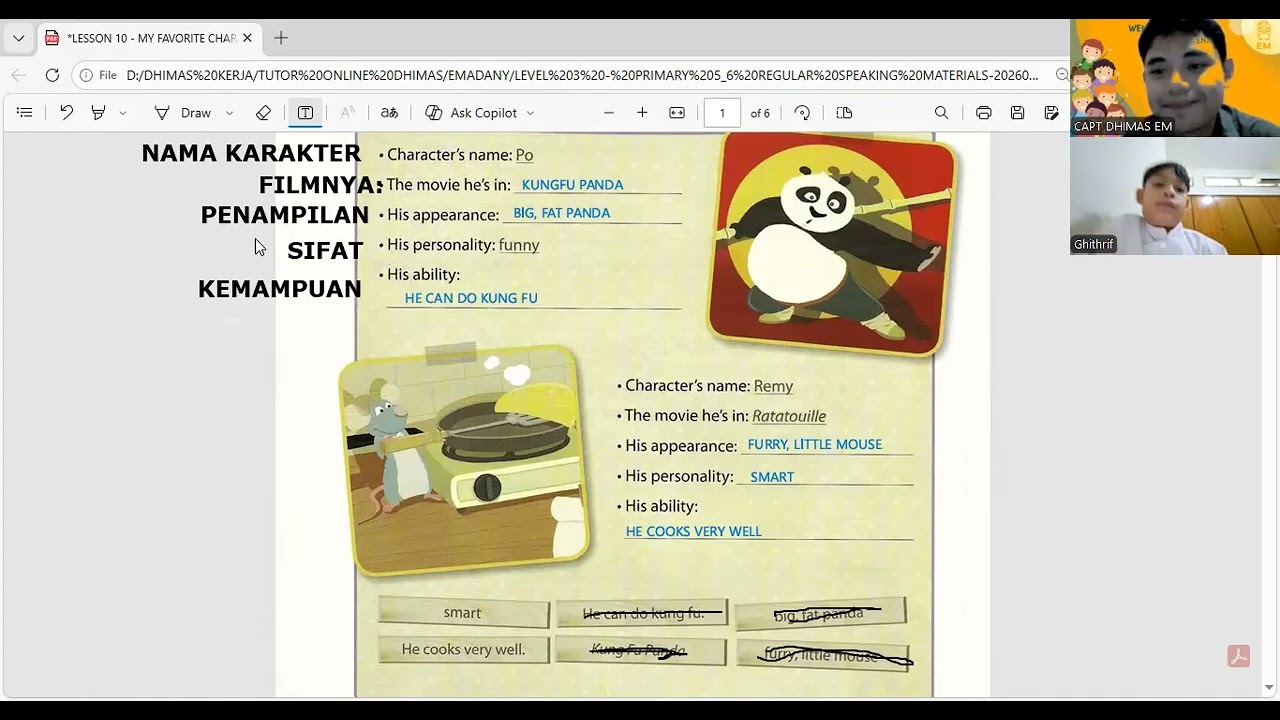Image resolution: width=1280 pixels, height=720 pixels.
Task: Open the tab search dropdown chevron
Action: tap(18, 38)
